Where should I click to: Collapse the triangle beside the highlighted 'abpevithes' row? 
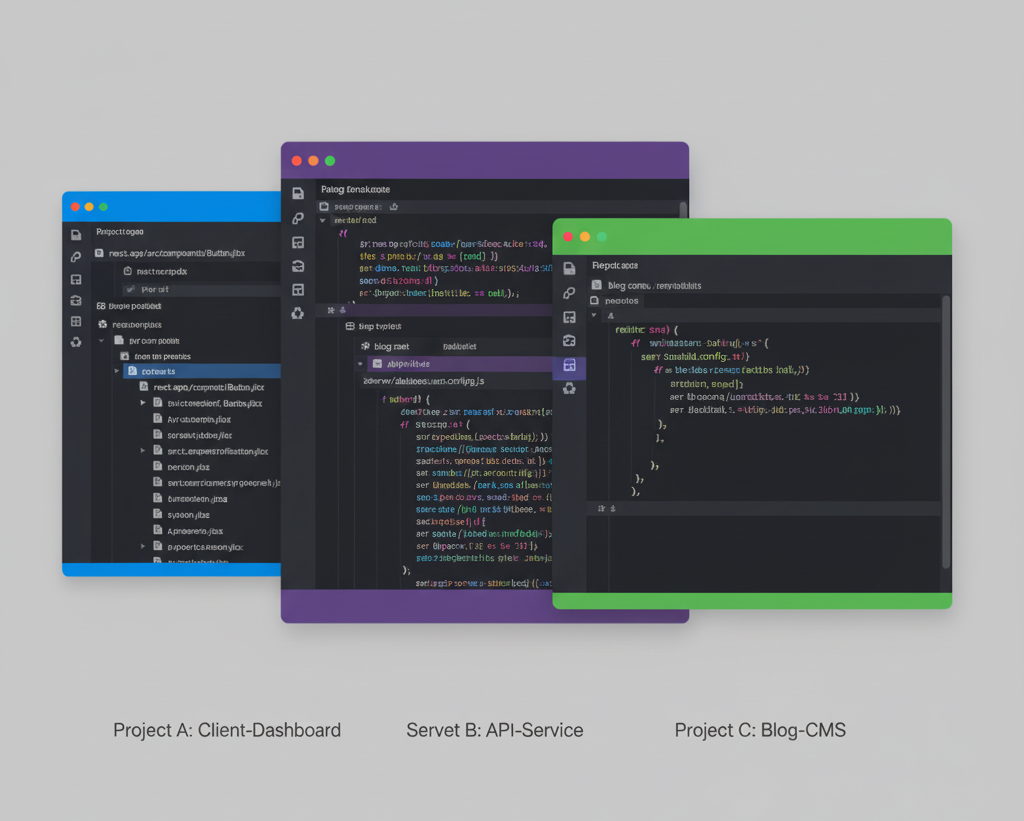click(360, 364)
